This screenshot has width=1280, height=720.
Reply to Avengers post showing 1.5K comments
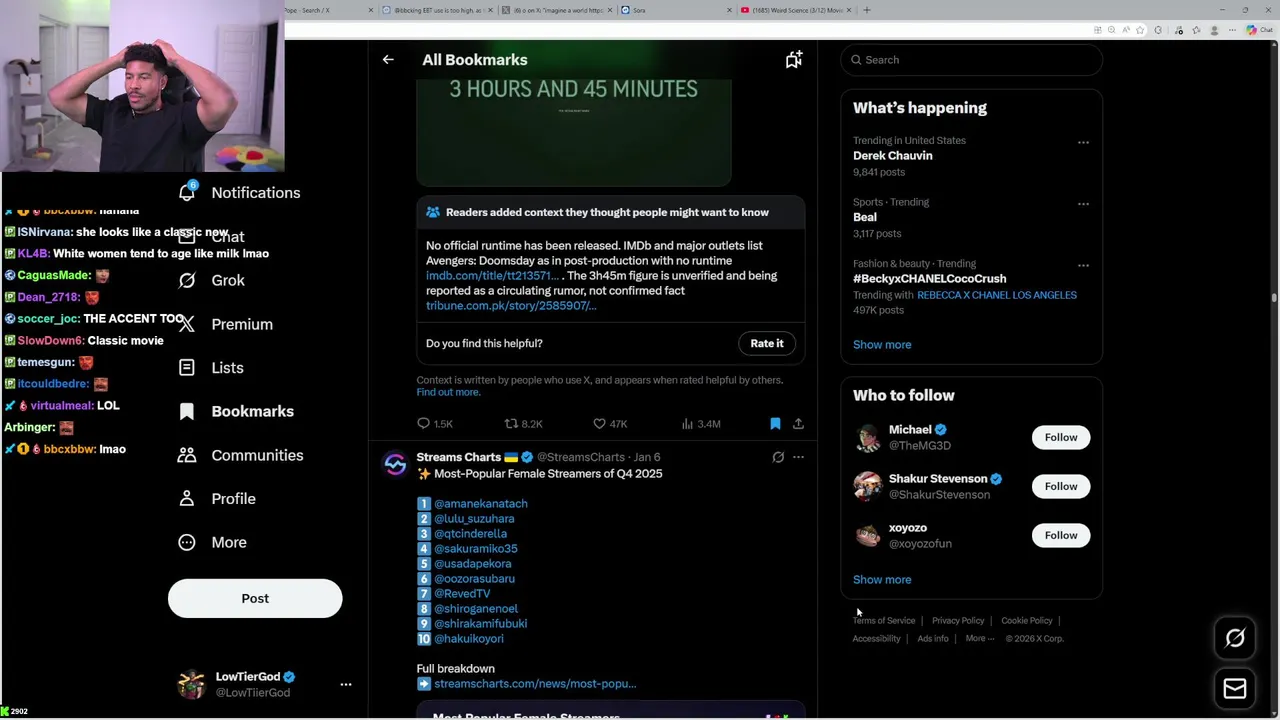434,424
